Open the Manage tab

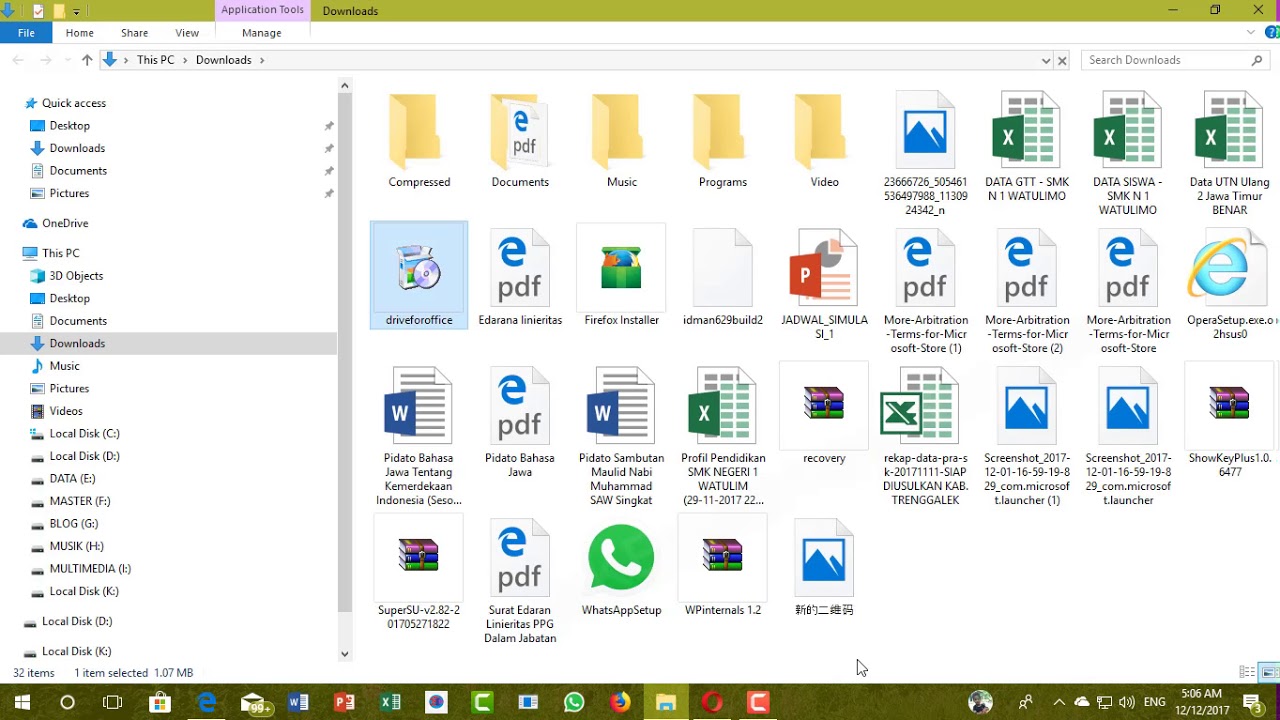pos(262,33)
